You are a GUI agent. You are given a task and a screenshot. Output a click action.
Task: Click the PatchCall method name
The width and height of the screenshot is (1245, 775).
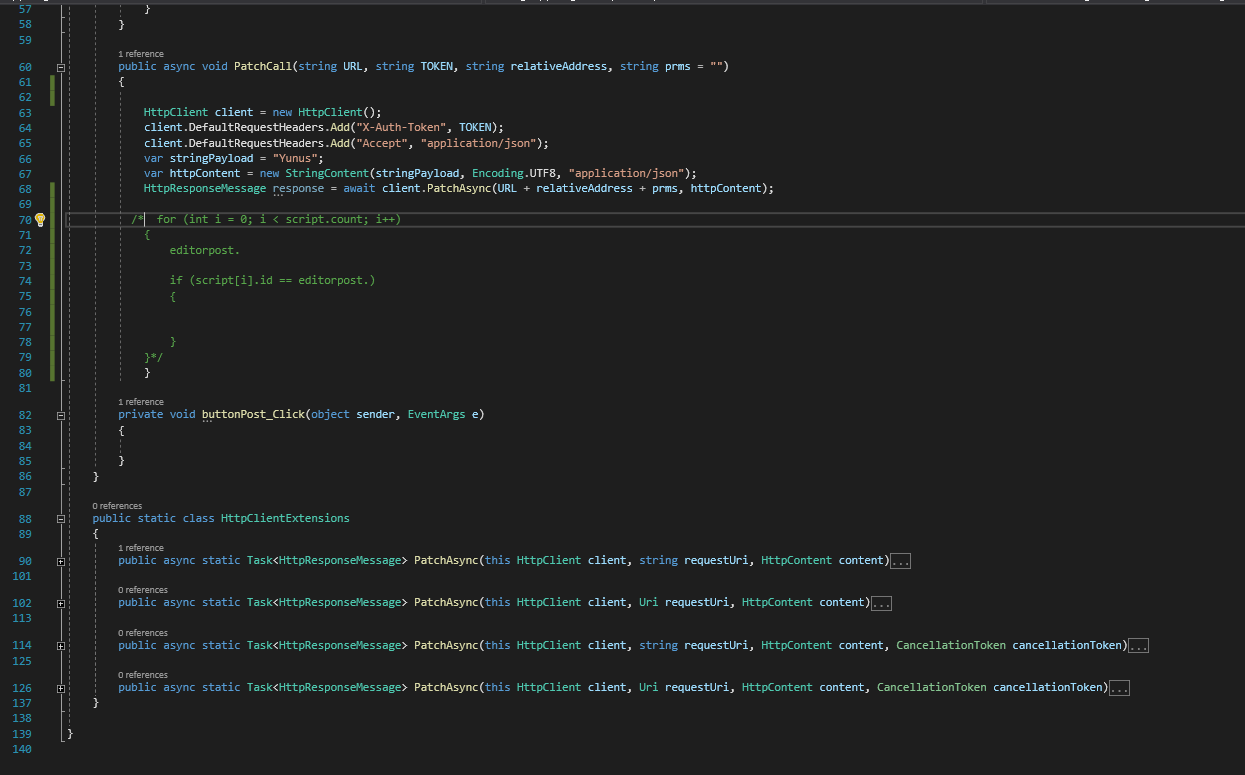point(263,67)
